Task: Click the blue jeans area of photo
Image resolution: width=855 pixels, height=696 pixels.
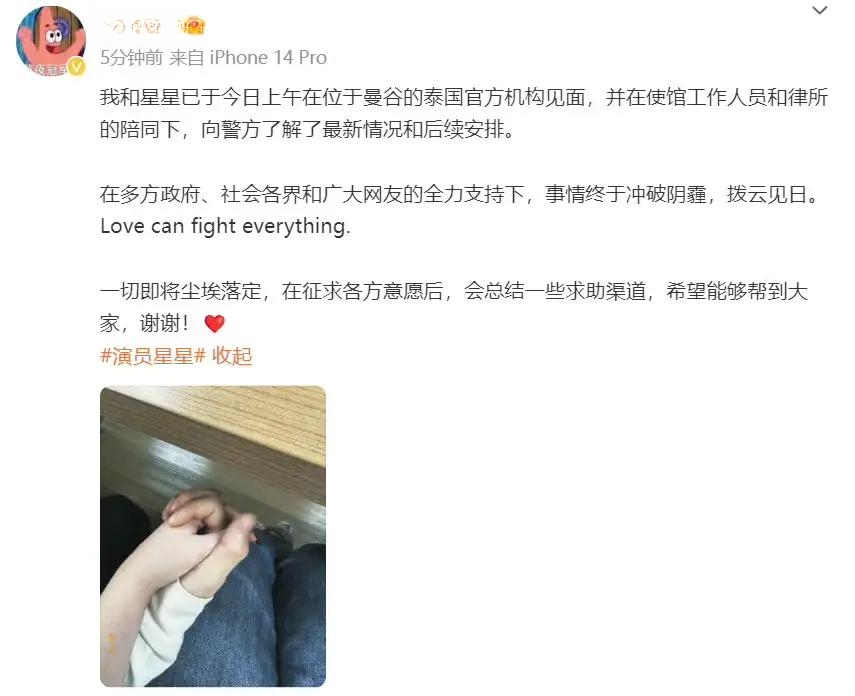Action: click(256, 616)
